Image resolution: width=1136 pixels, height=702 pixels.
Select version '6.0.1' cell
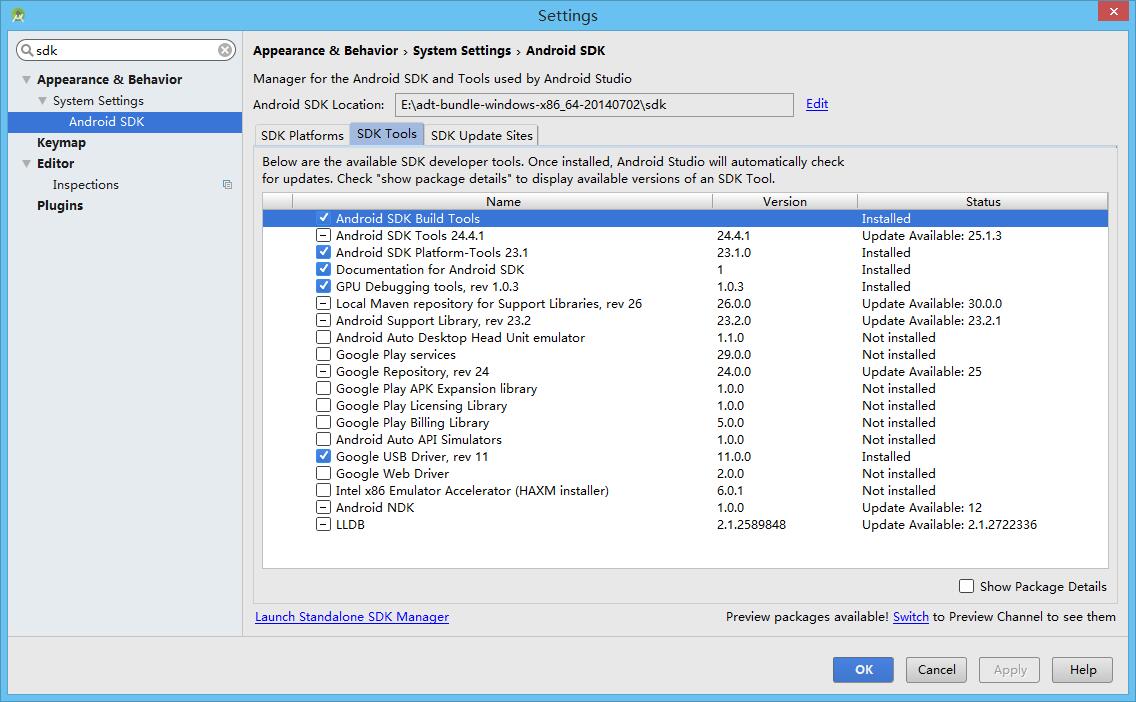tap(730, 490)
